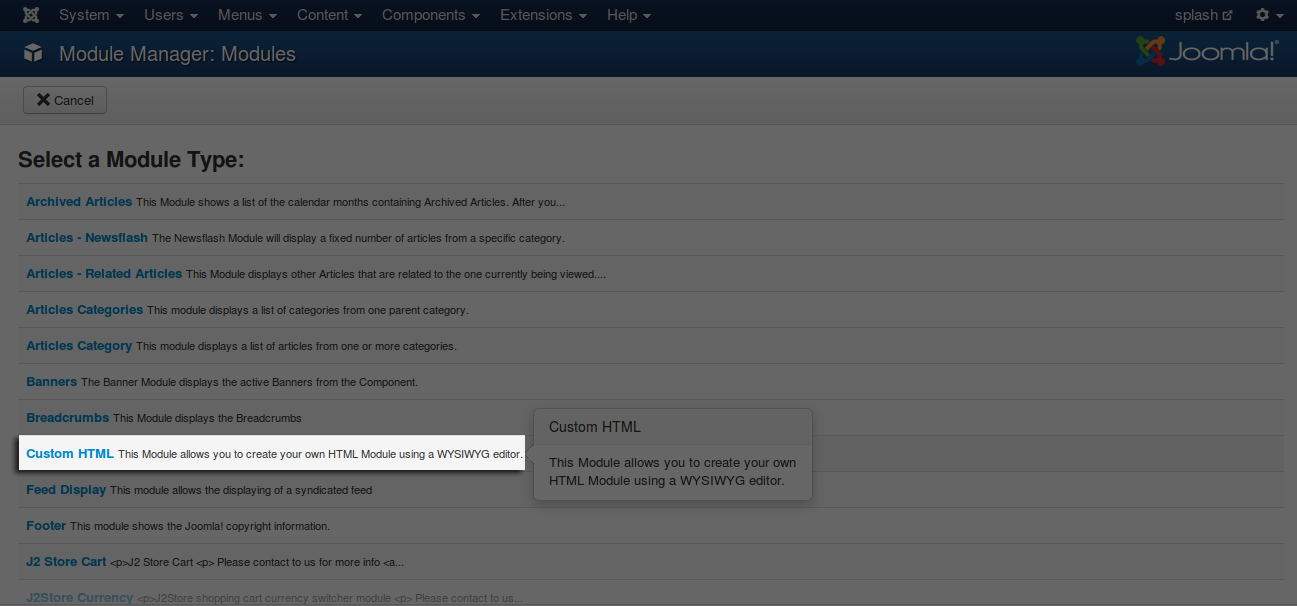Click the module cube icon beside the page title
Image resolution: width=1297 pixels, height=606 pixels.
pos(33,53)
